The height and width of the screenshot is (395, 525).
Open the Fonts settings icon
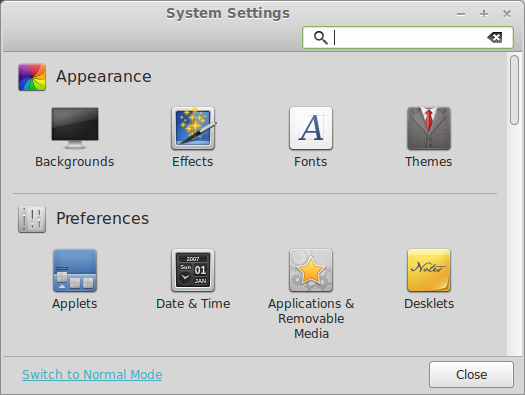click(x=311, y=128)
